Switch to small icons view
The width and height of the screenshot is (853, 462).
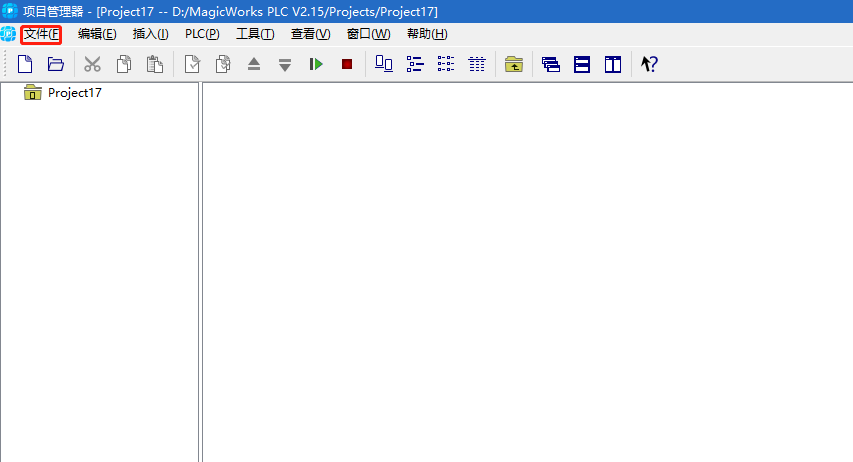point(415,64)
